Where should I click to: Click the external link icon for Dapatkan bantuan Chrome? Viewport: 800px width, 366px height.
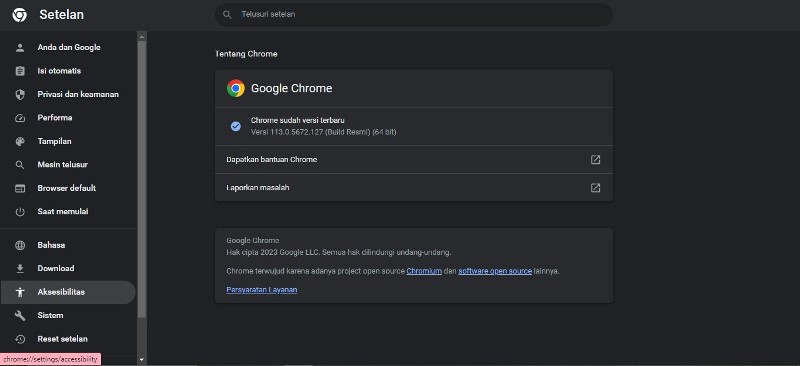point(595,160)
